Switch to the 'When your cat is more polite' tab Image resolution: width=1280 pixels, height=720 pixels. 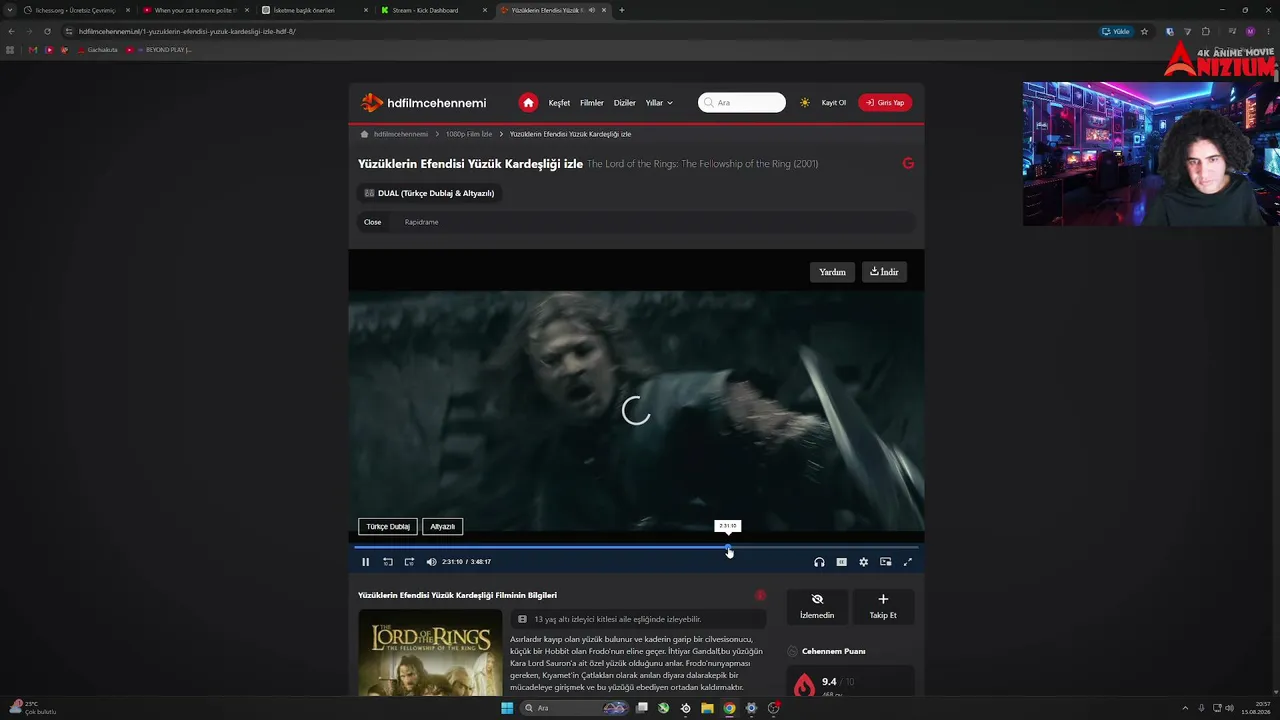pos(194,10)
